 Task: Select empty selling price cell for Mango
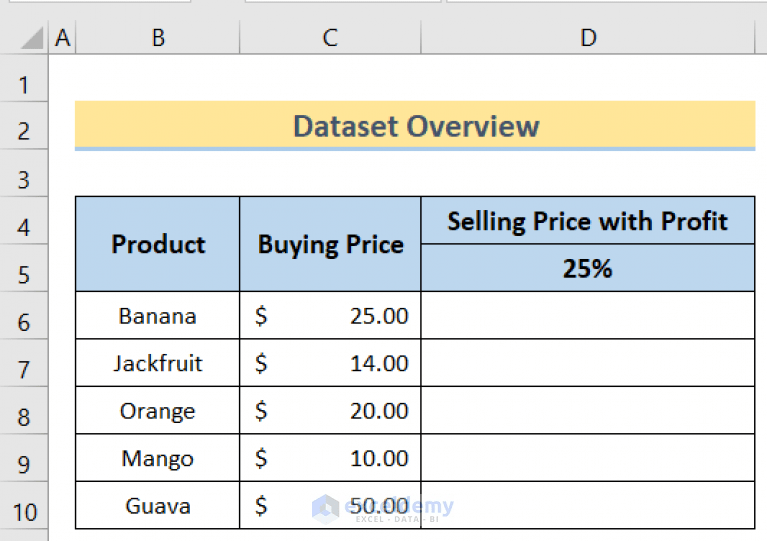(588, 458)
